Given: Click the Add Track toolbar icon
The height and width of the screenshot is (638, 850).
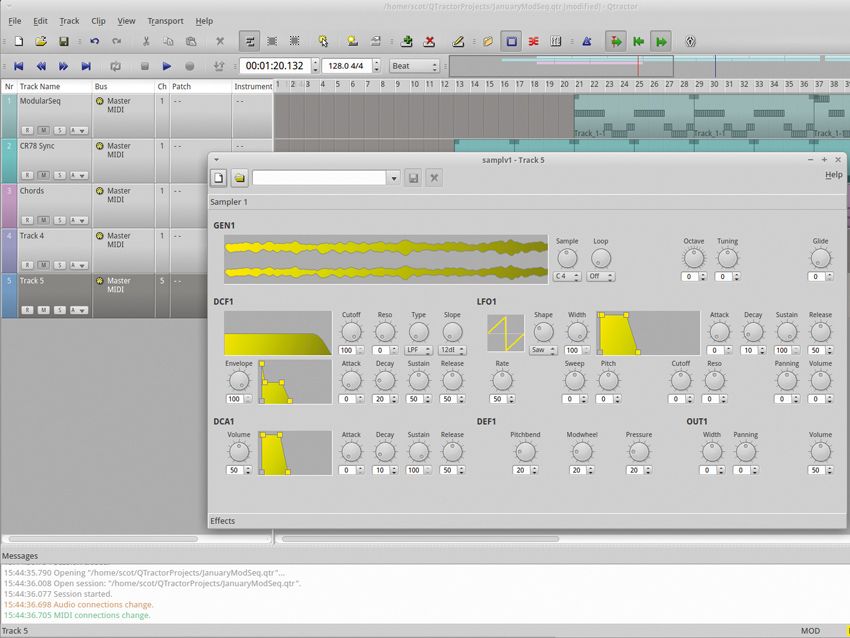Looking at the screenshot, I should pos(406,42).
